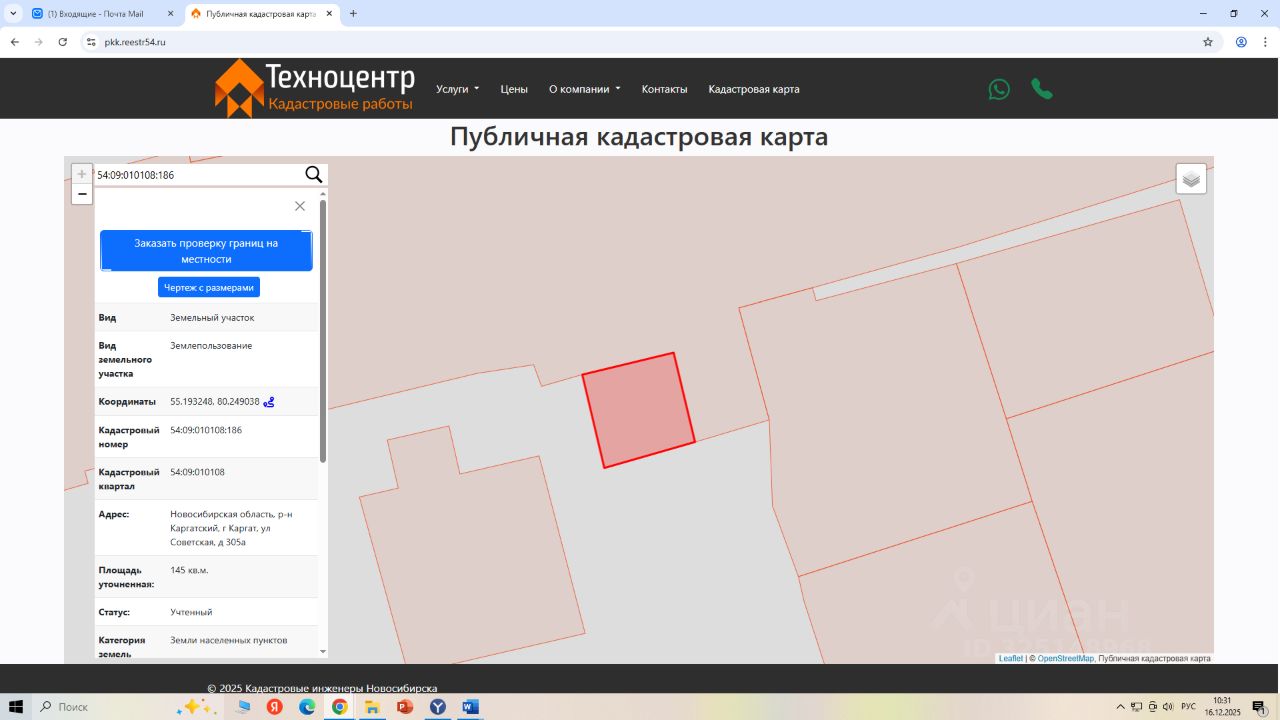Close the Почта Mail tab
The height and width of the screenshot is (720, 1280).
tap(170, 14)
